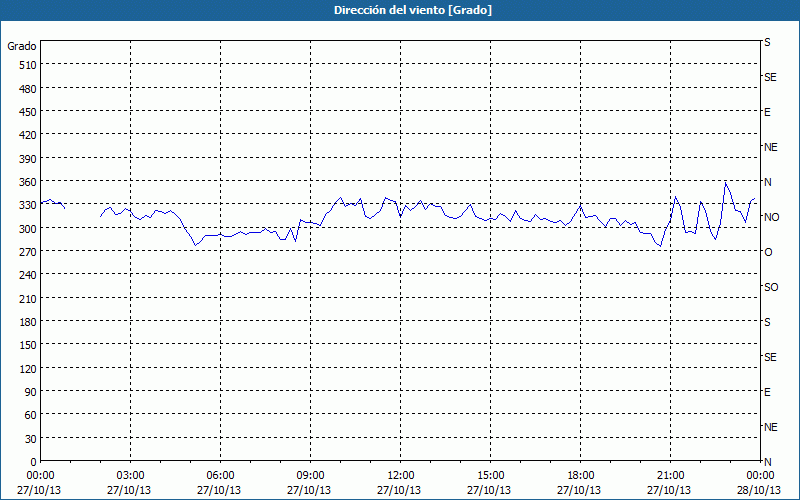Click the 00:00 label above the 28/10/13 date
Image resolution: width=800 pixels, height=500 pixels.
pyautogui.click(x=760, y=476)
